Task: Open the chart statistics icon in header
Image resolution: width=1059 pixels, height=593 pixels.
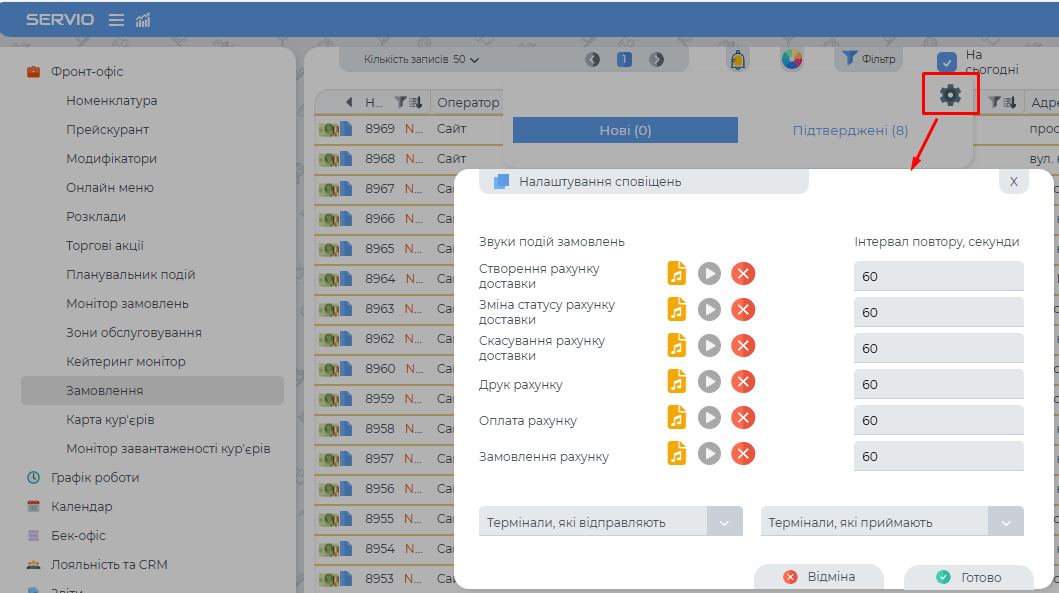Action: click(143, 20)
